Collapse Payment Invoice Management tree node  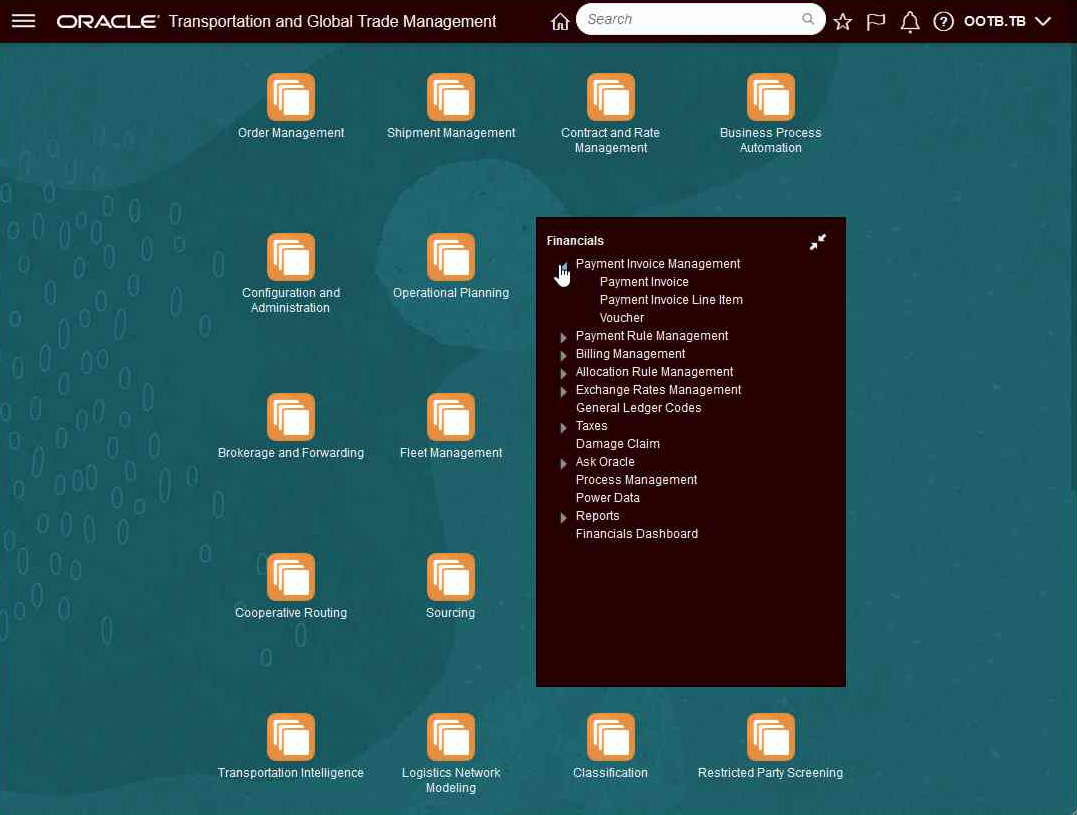point(563,266)
